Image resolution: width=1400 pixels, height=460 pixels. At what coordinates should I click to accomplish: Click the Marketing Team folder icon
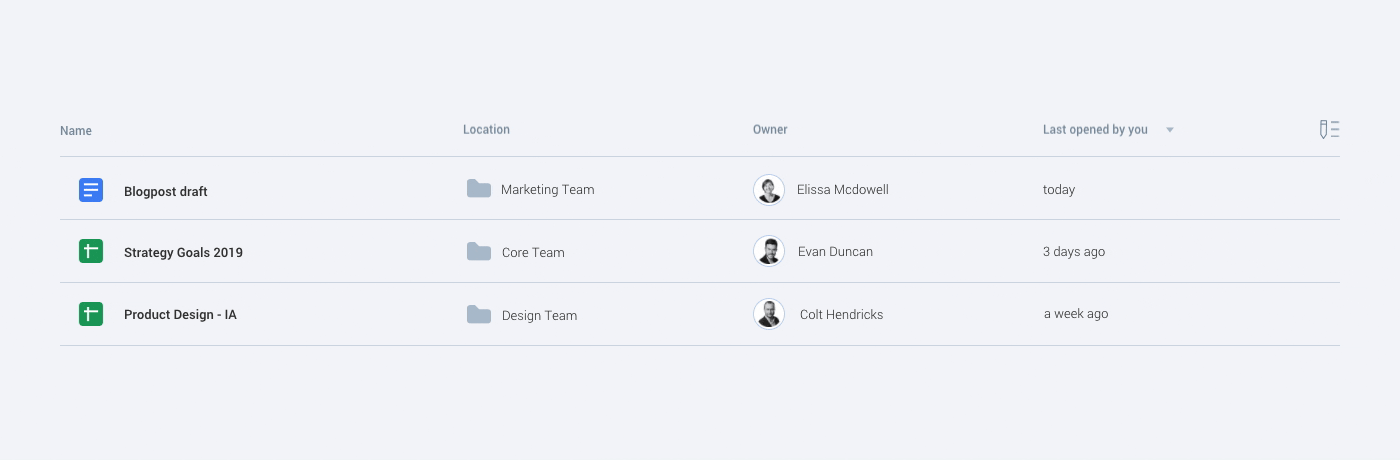pyautogui.click(x=479, y=189)
